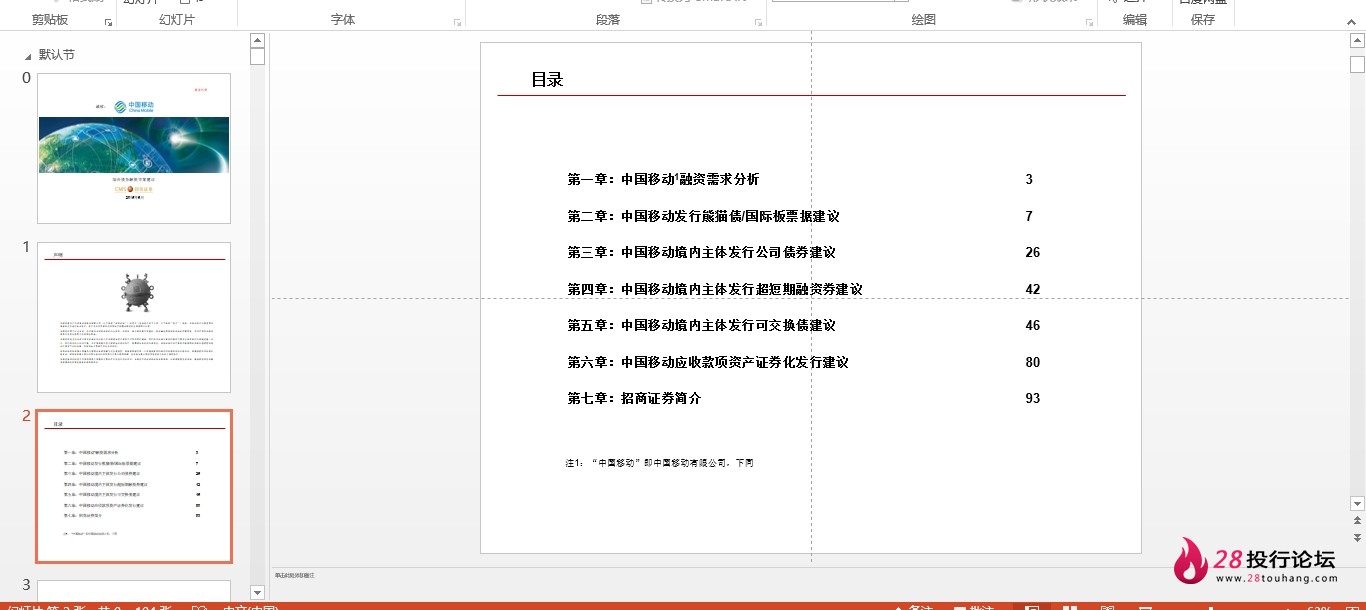Open the 段落 group dialog launcher
This screenshot has width=1366, height=610.
click(759, 21)
